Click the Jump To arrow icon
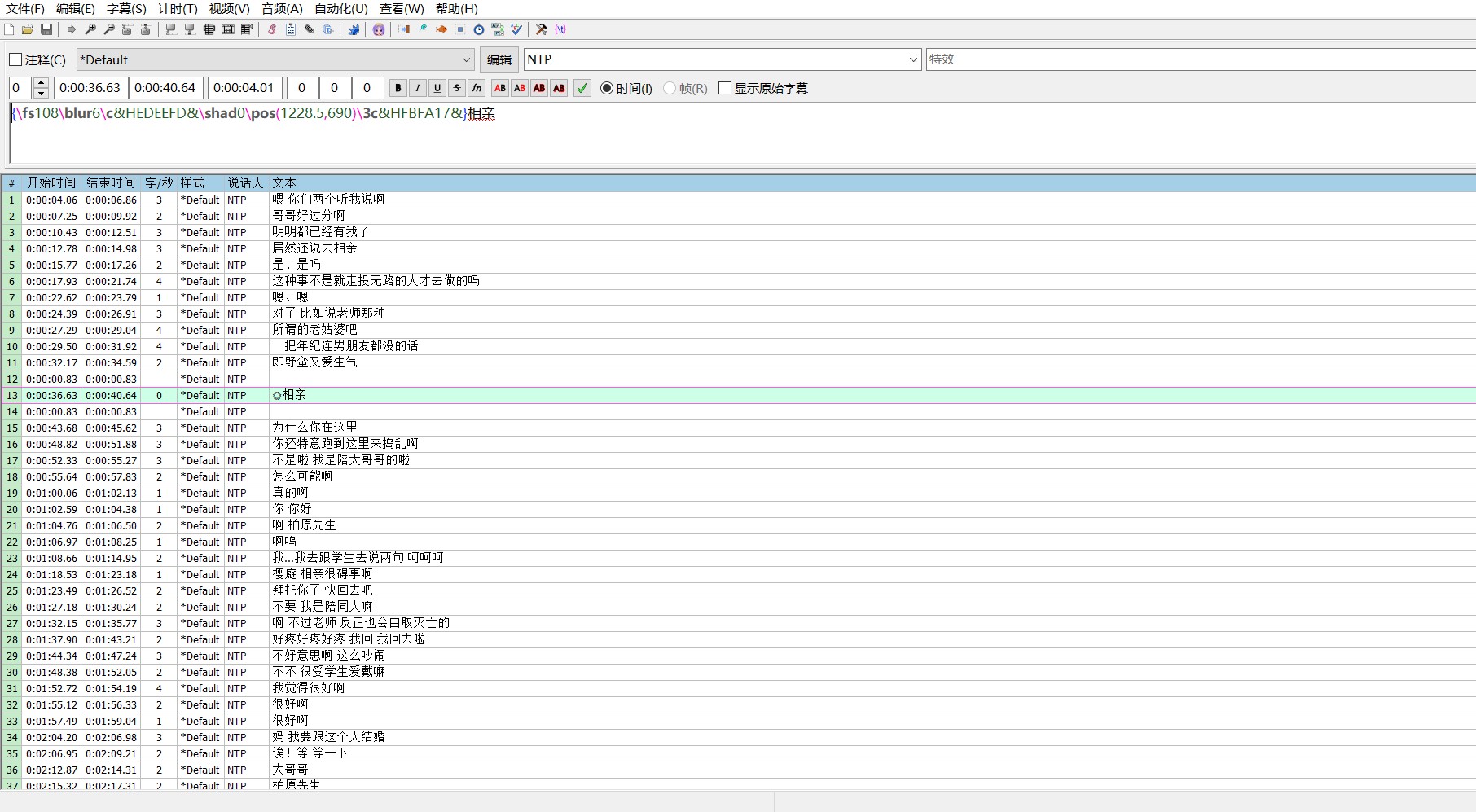The image size is (1476, 812). [x=72, y=29]
